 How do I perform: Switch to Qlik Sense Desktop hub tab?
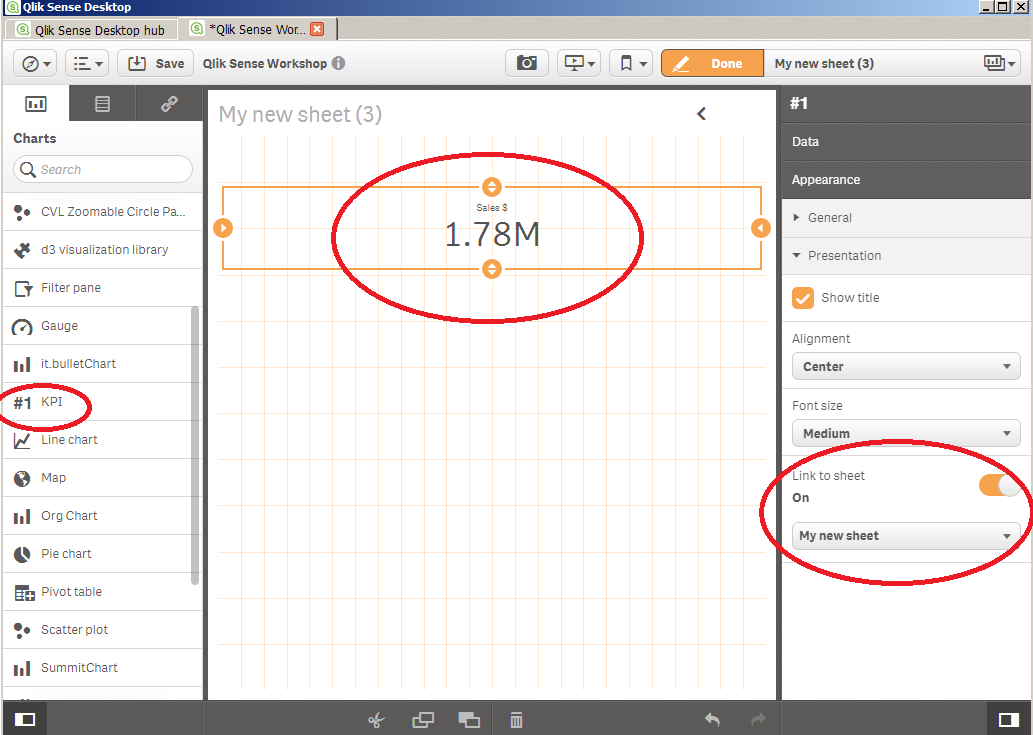pyautogui.click(x=91, y=30)
